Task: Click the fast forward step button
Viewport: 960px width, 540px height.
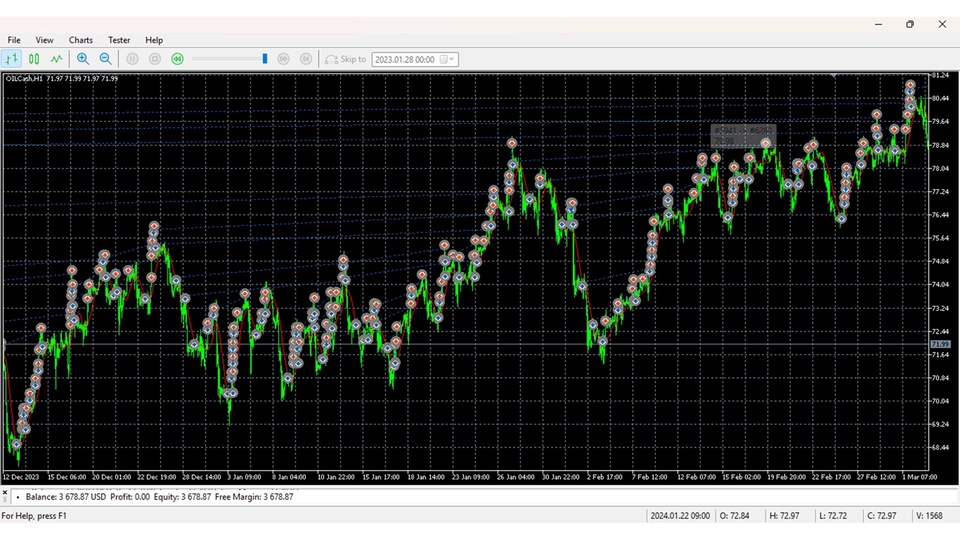Action: click(x=284, y=59)
